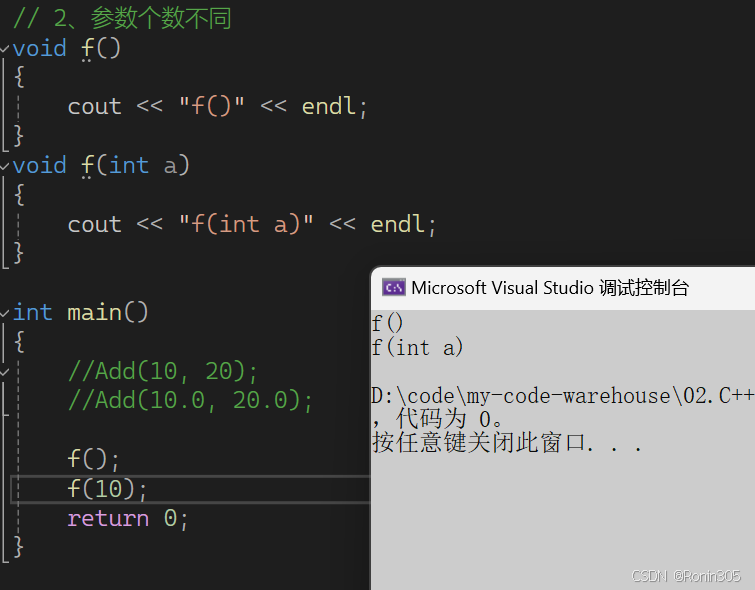The height and width of the screenshot is (590, 755).
Task: Click the Microsoft Visual Studio debug console title
Action: tap(550, 288)
